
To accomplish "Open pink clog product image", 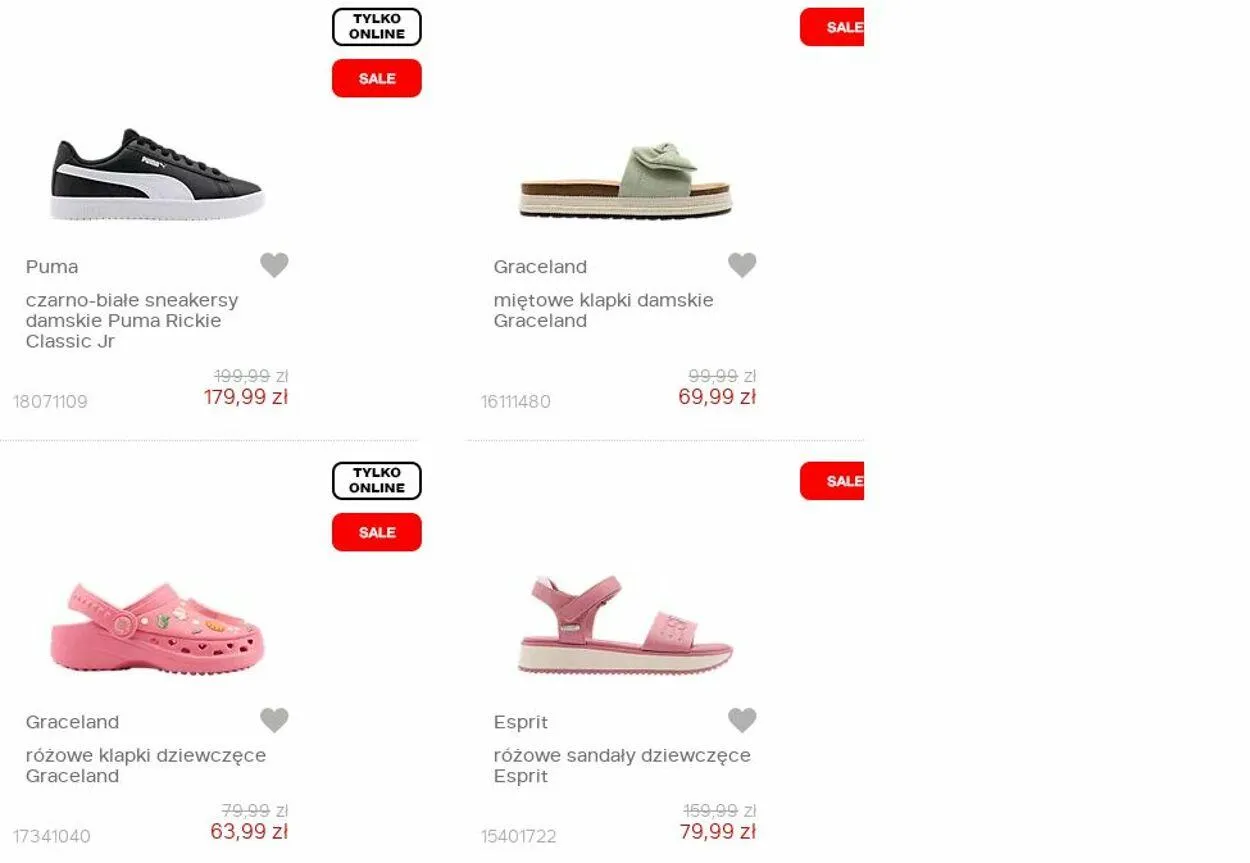I will point(157,628).
